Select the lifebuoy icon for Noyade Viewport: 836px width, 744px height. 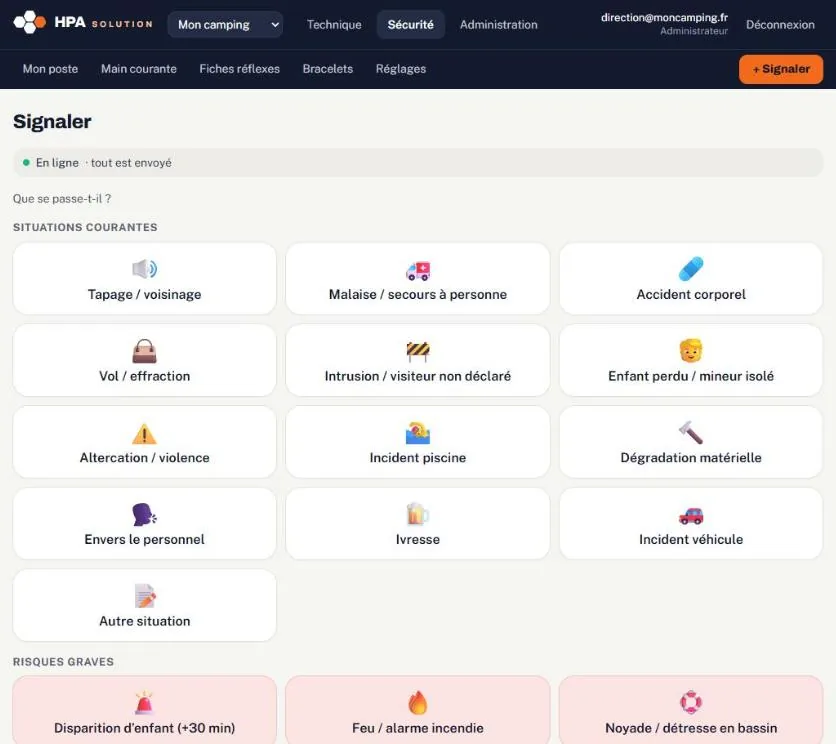coord(691,702)
